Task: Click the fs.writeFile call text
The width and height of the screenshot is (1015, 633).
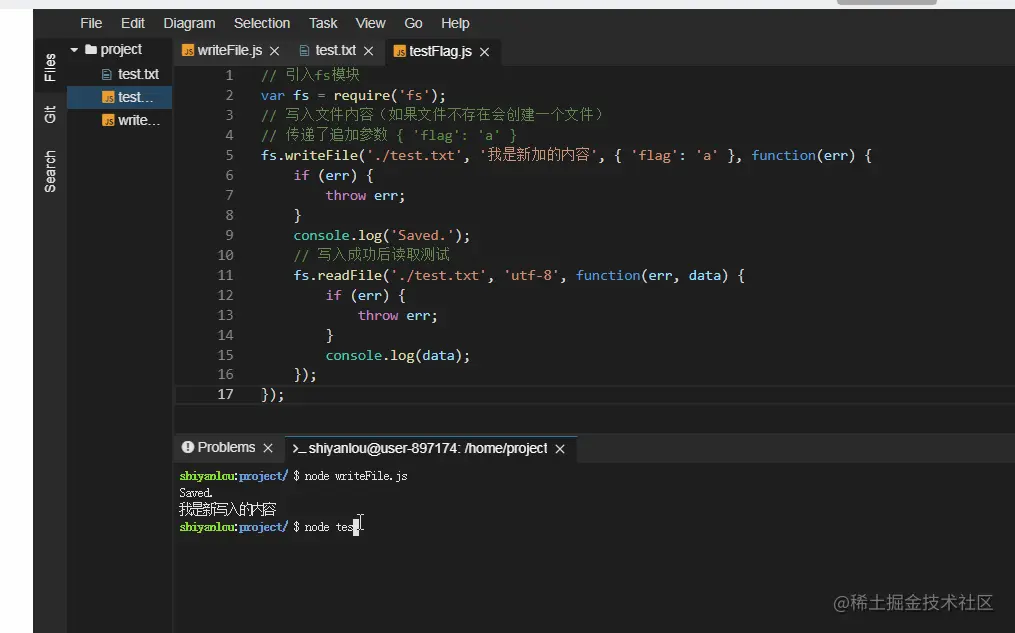Action: tap(313, 155)
